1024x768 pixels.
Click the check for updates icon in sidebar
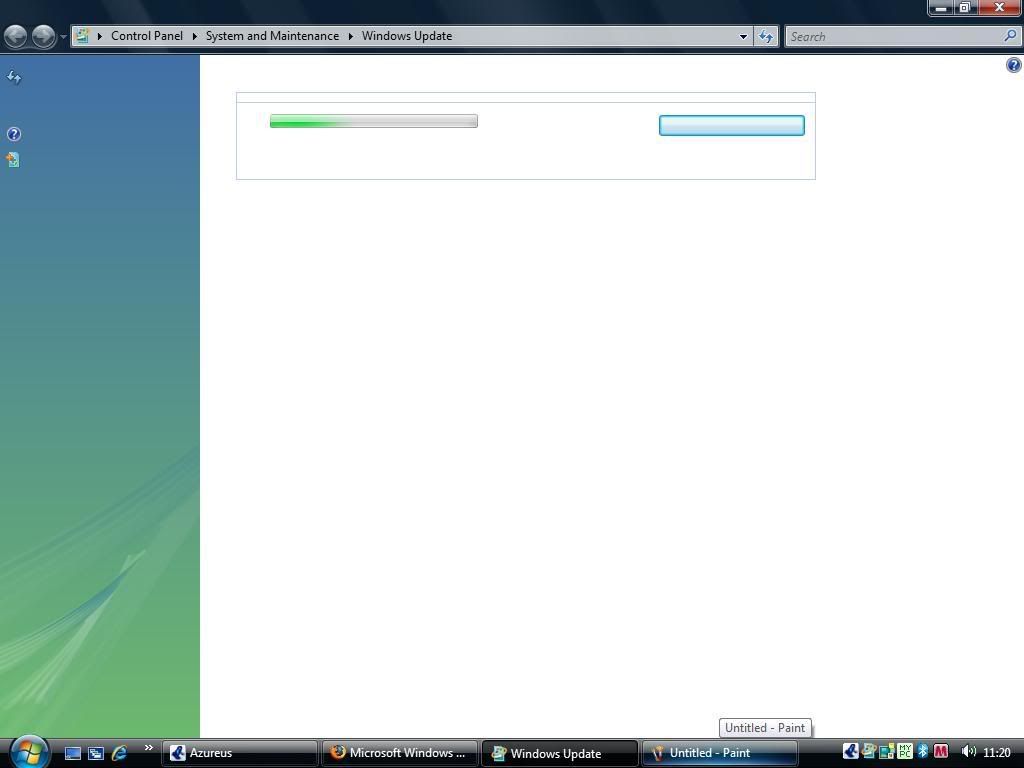14,78
